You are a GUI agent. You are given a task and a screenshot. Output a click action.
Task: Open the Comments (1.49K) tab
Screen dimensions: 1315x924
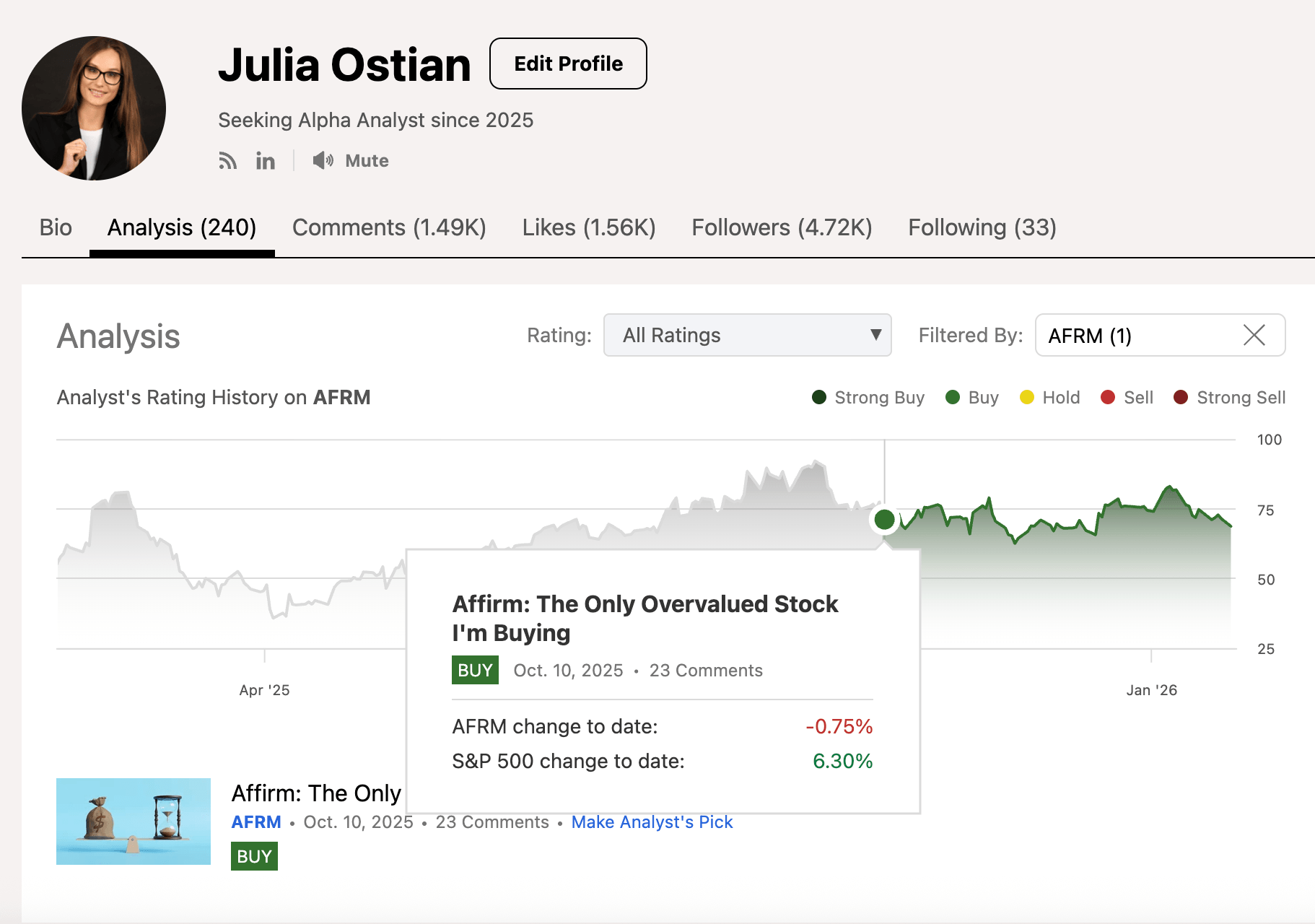[x=389, y=227]
